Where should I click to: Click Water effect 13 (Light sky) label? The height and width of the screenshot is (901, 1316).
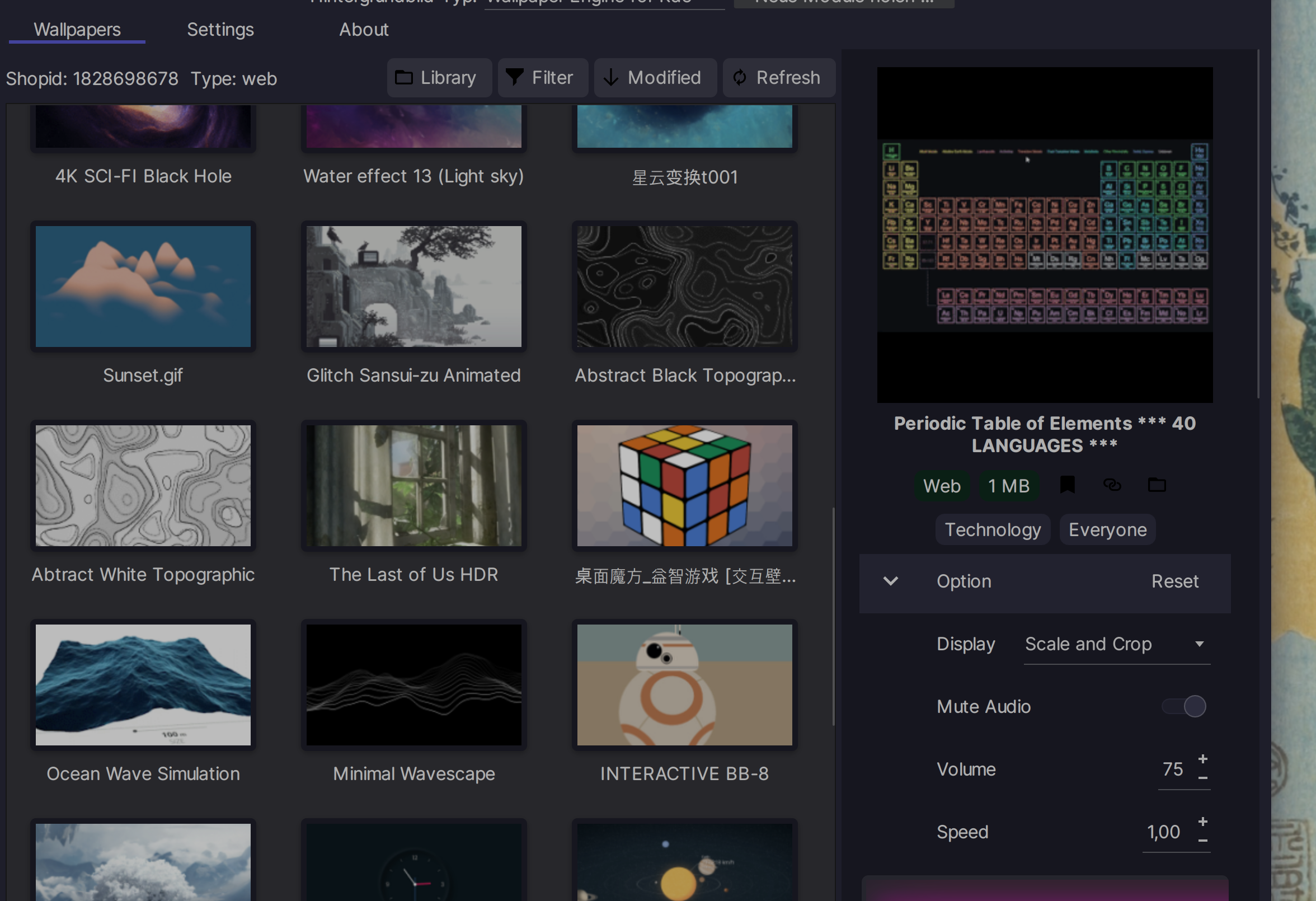pos(414,176)
